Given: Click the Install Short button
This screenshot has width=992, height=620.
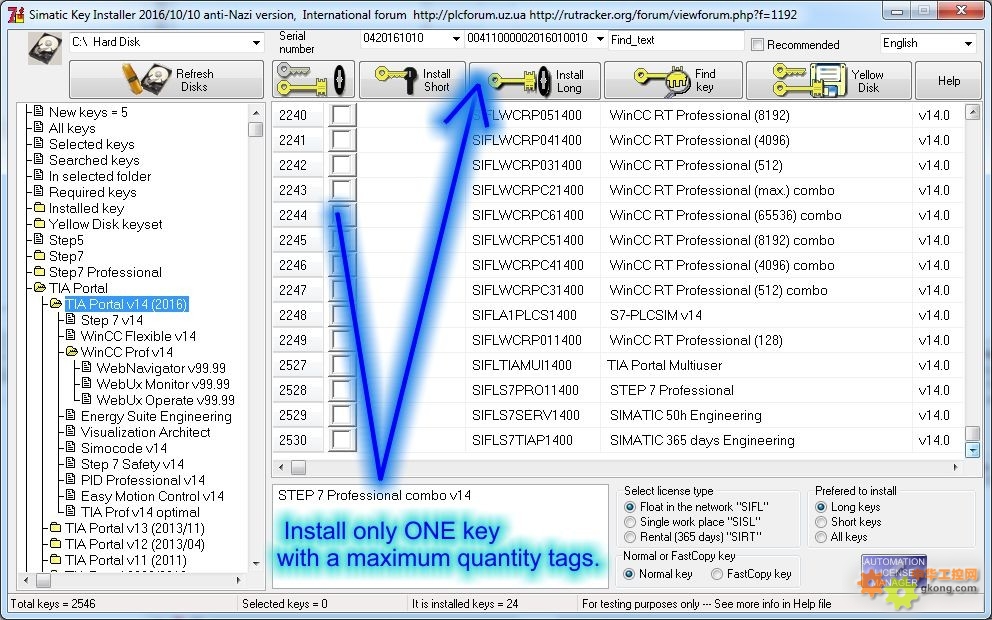Looking at the screenshot, I should click(x=412, y=80).
